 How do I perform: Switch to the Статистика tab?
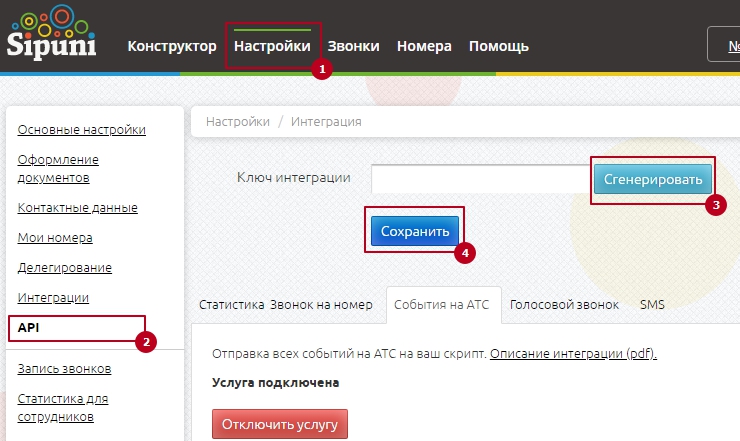coord(232,305)
